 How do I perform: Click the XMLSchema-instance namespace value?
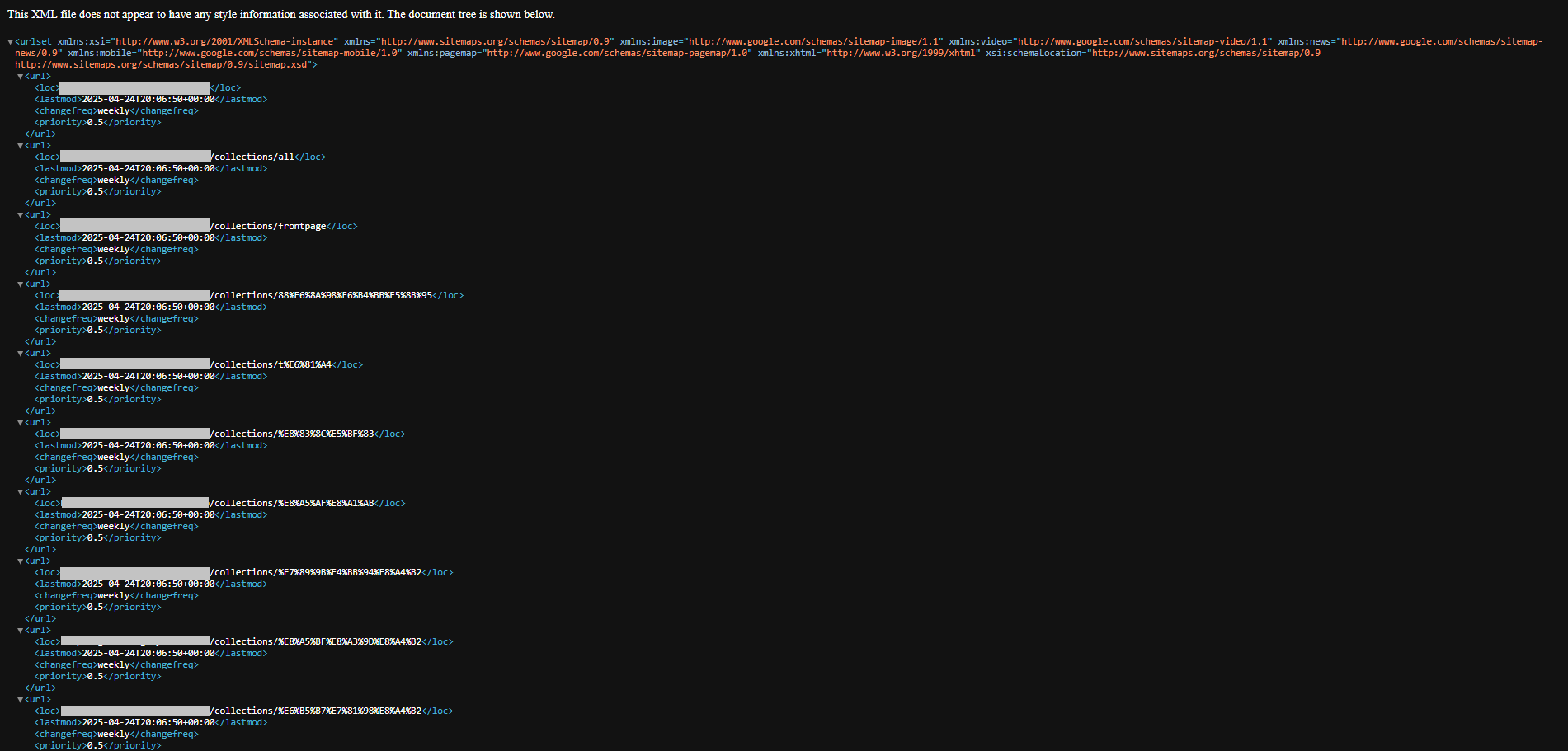tap(226, 41)
